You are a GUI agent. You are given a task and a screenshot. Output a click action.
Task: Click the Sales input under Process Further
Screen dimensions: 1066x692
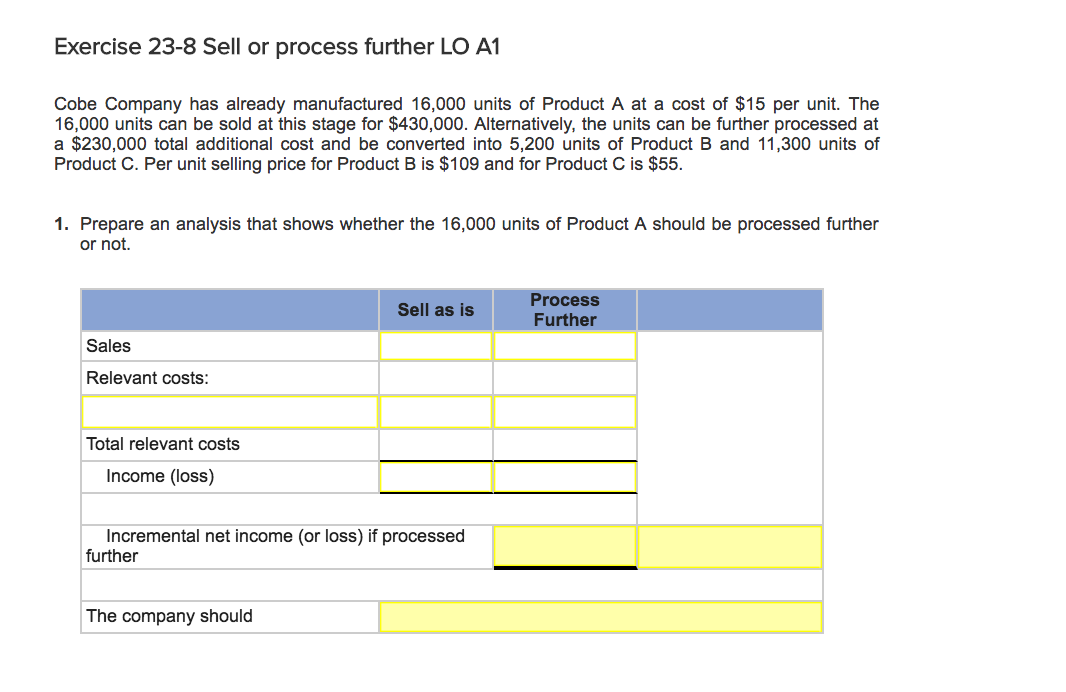(x=565, y=346)
